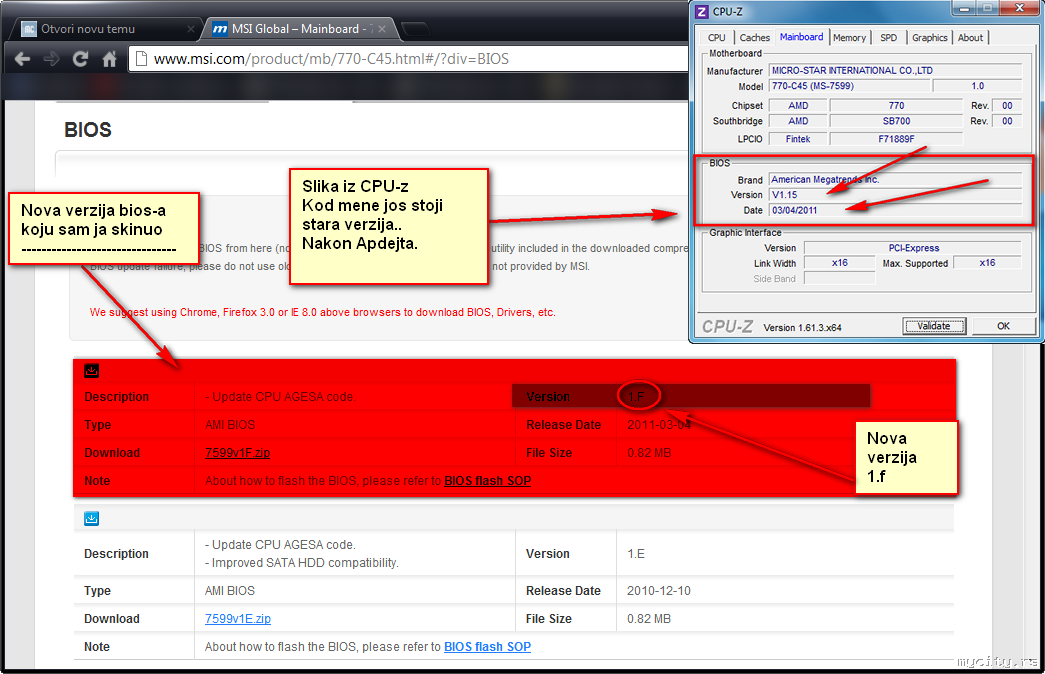Click the download icon above the 1.F BIOS
The image size is (1045, 674).
[92, 371]
